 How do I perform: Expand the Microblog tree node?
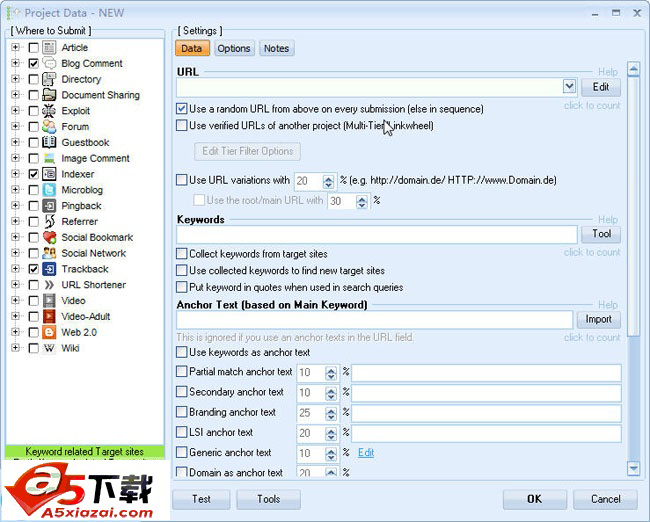tap(15, 190)
